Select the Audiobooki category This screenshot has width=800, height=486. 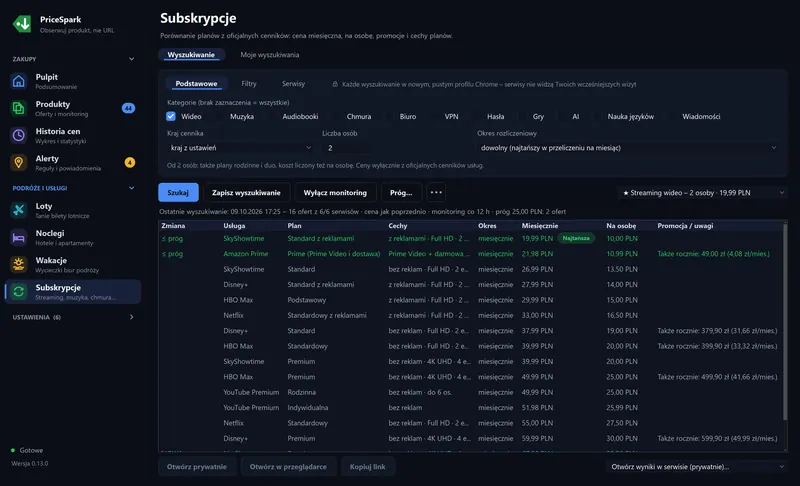pyautogui.click(x=300, y=116)
